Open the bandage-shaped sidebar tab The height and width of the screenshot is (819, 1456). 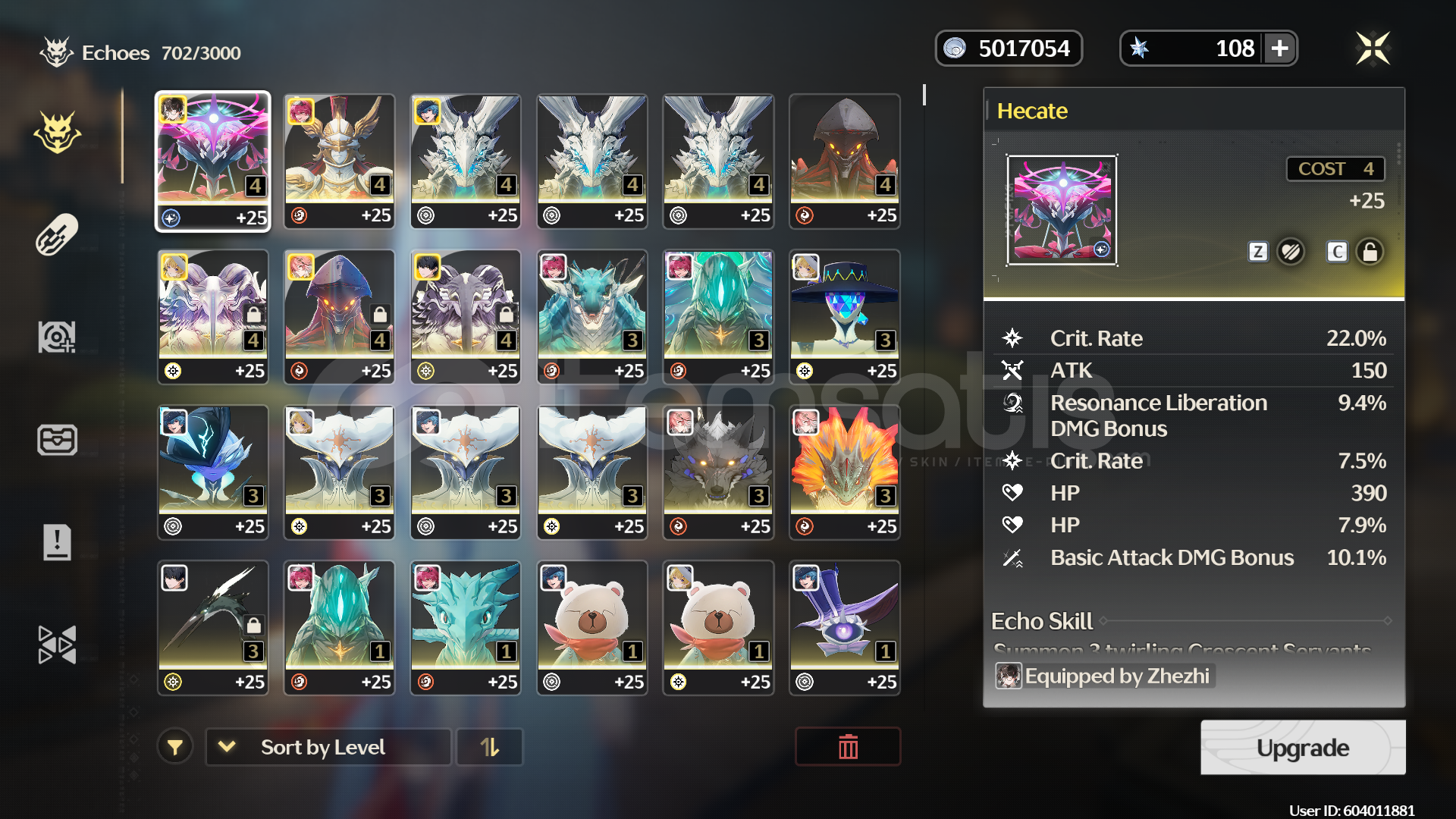tap(58, 234)
